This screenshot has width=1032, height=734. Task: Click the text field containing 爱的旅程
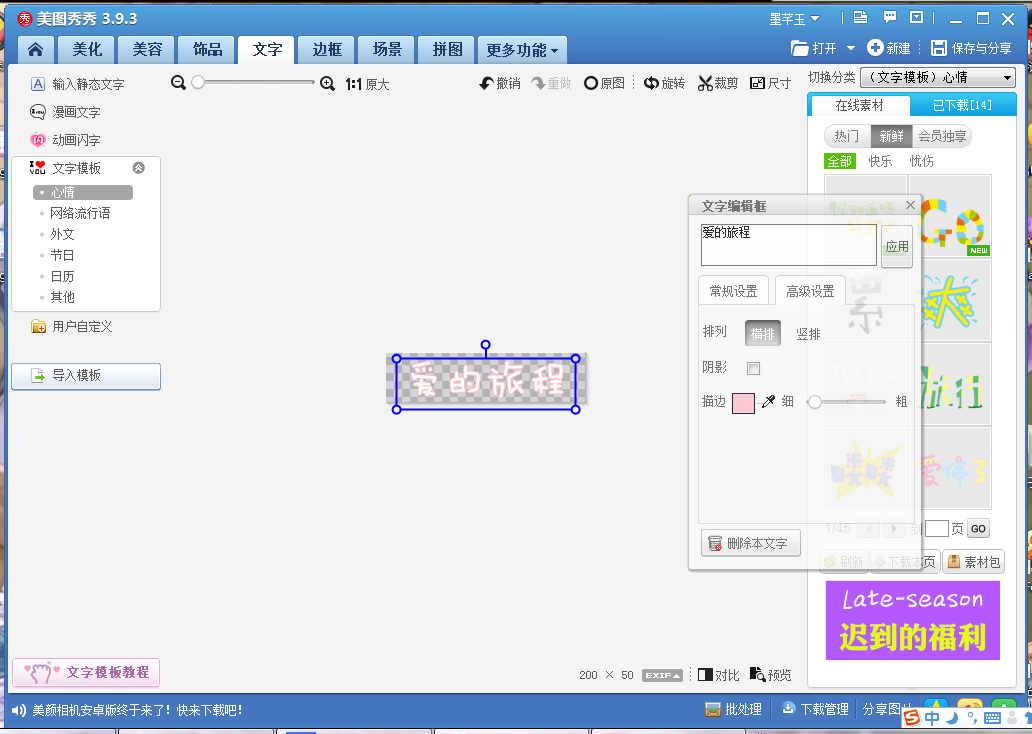(788, 245)
